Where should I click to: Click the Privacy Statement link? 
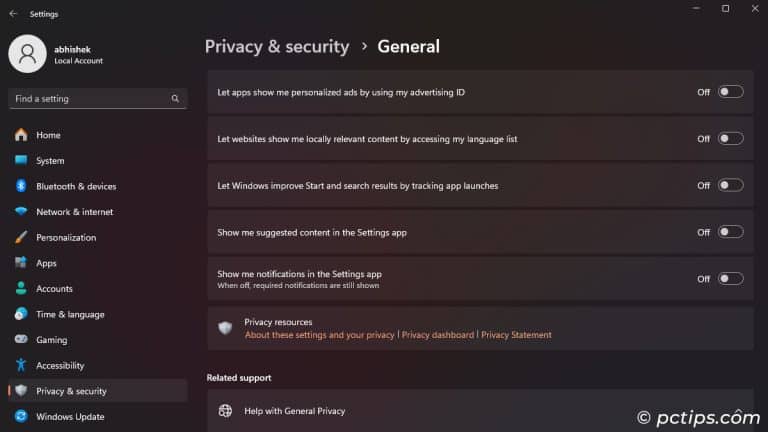coord(516,335)
